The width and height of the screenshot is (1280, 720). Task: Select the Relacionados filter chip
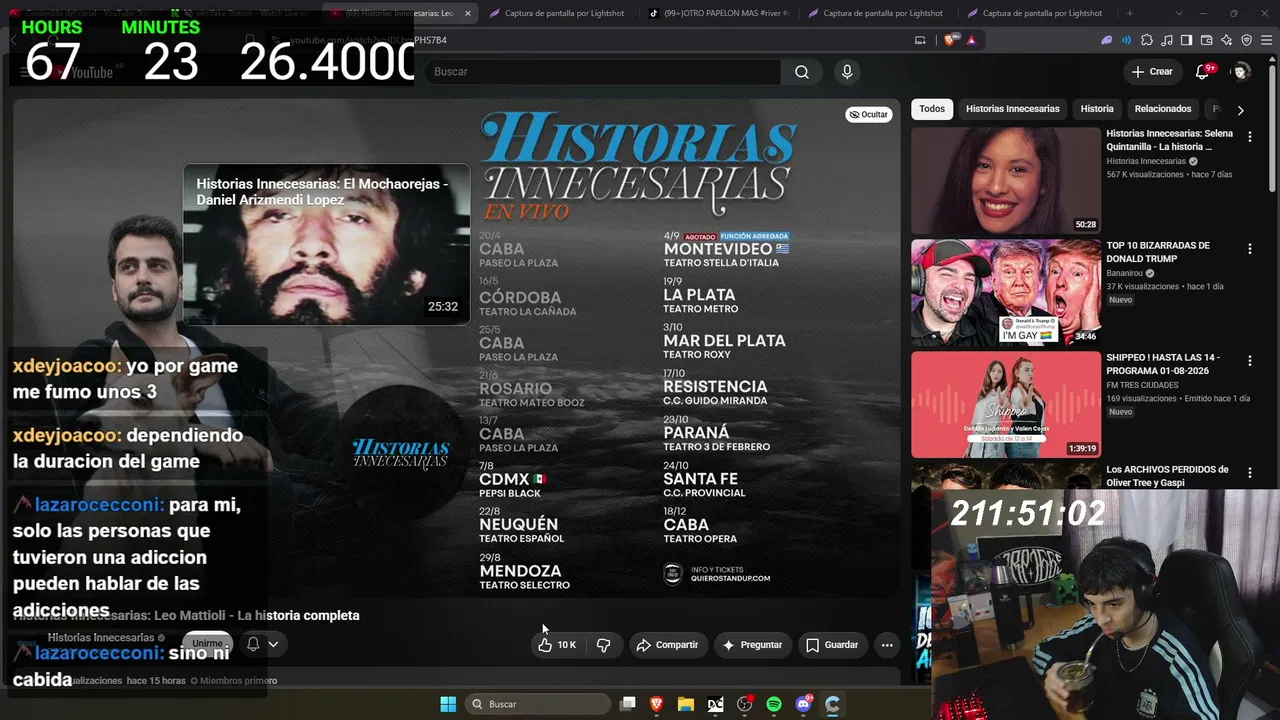[1163, 109]
